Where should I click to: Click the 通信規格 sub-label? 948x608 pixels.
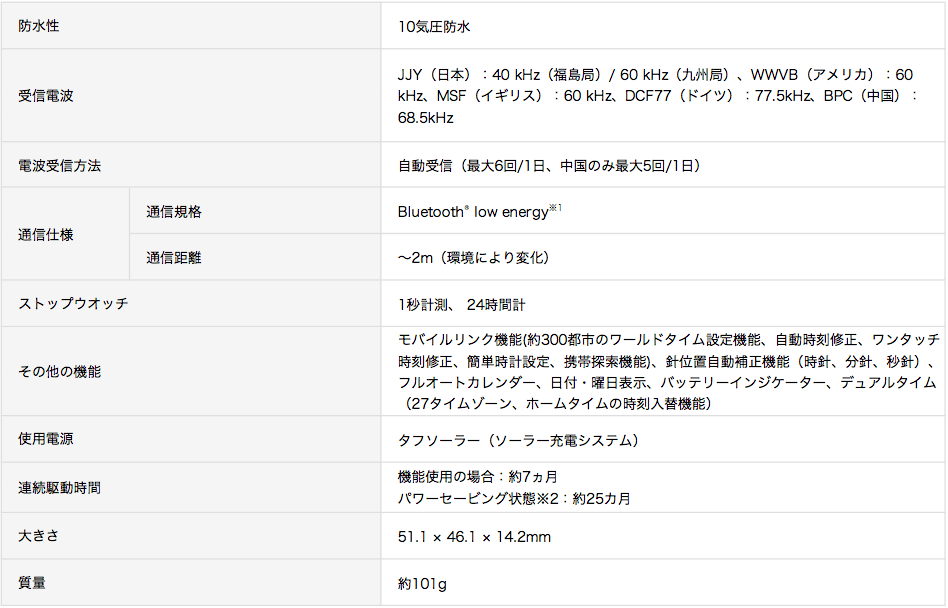(x=174, y=212)
